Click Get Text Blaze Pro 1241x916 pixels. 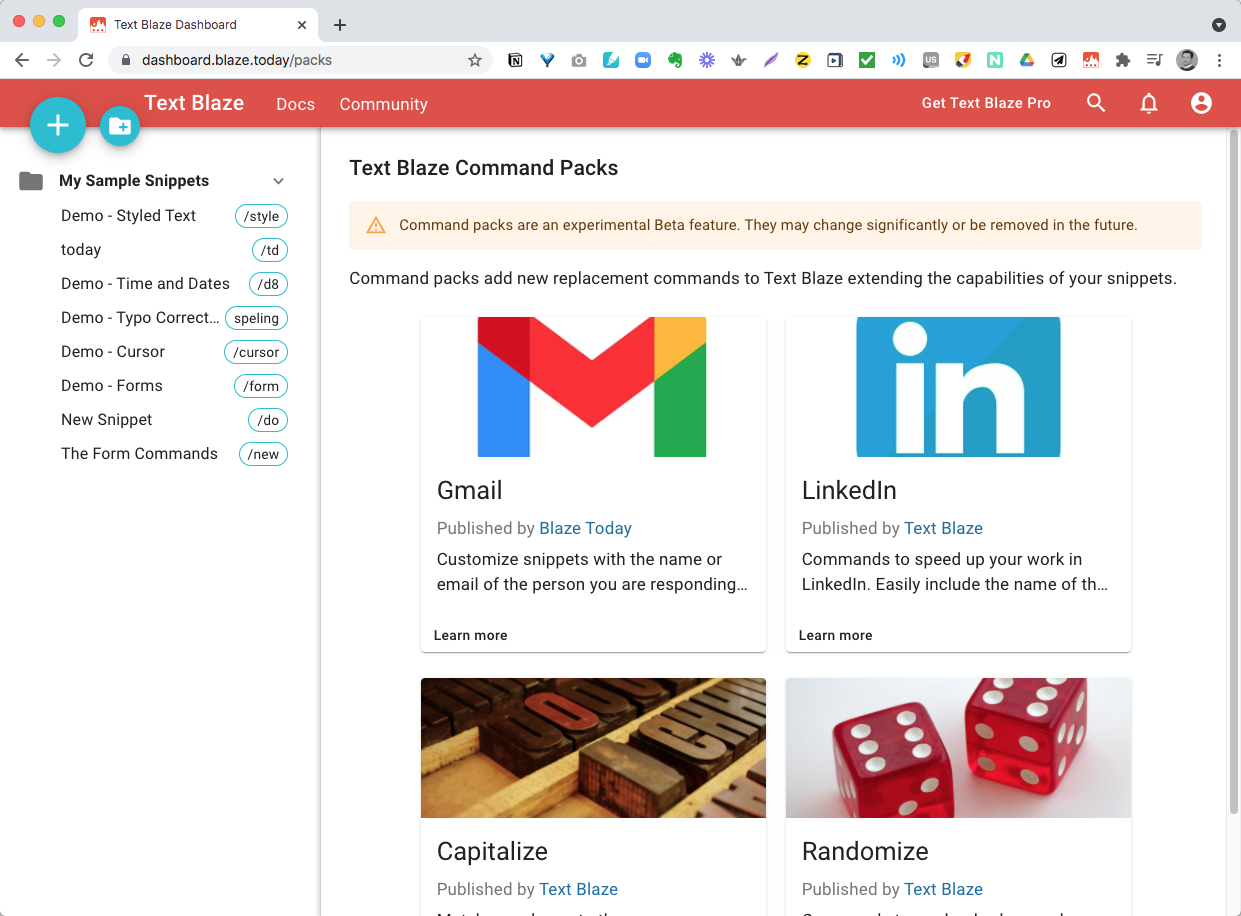(986, 103)
